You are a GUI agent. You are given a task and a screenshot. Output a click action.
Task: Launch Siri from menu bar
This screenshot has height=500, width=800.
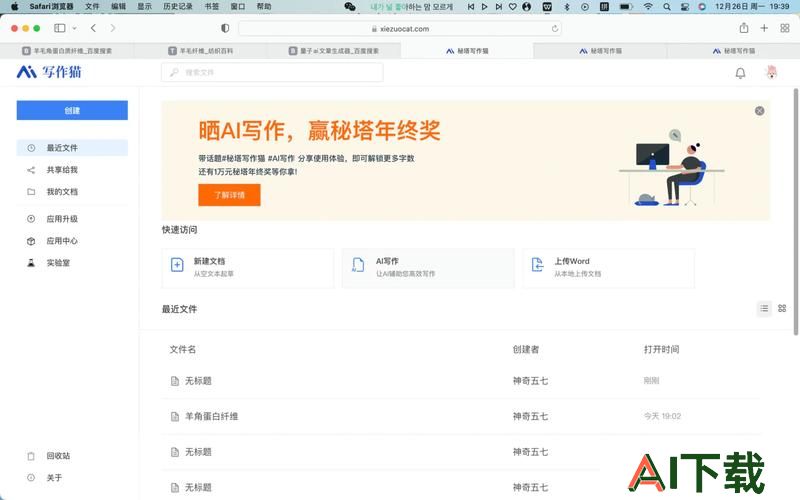point(702,7)
